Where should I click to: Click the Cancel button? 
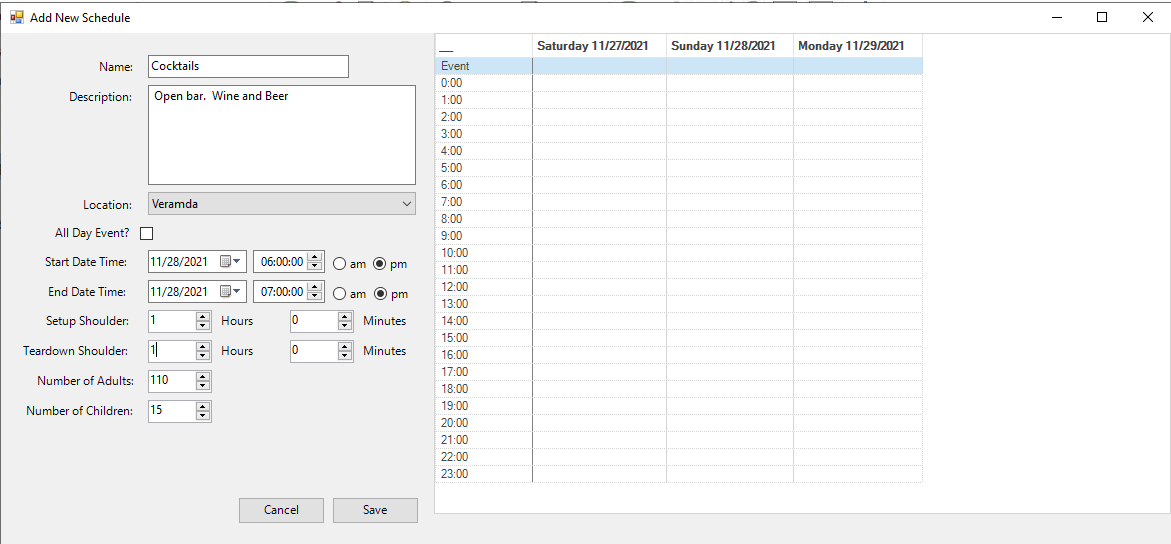[x=281, y=510]
